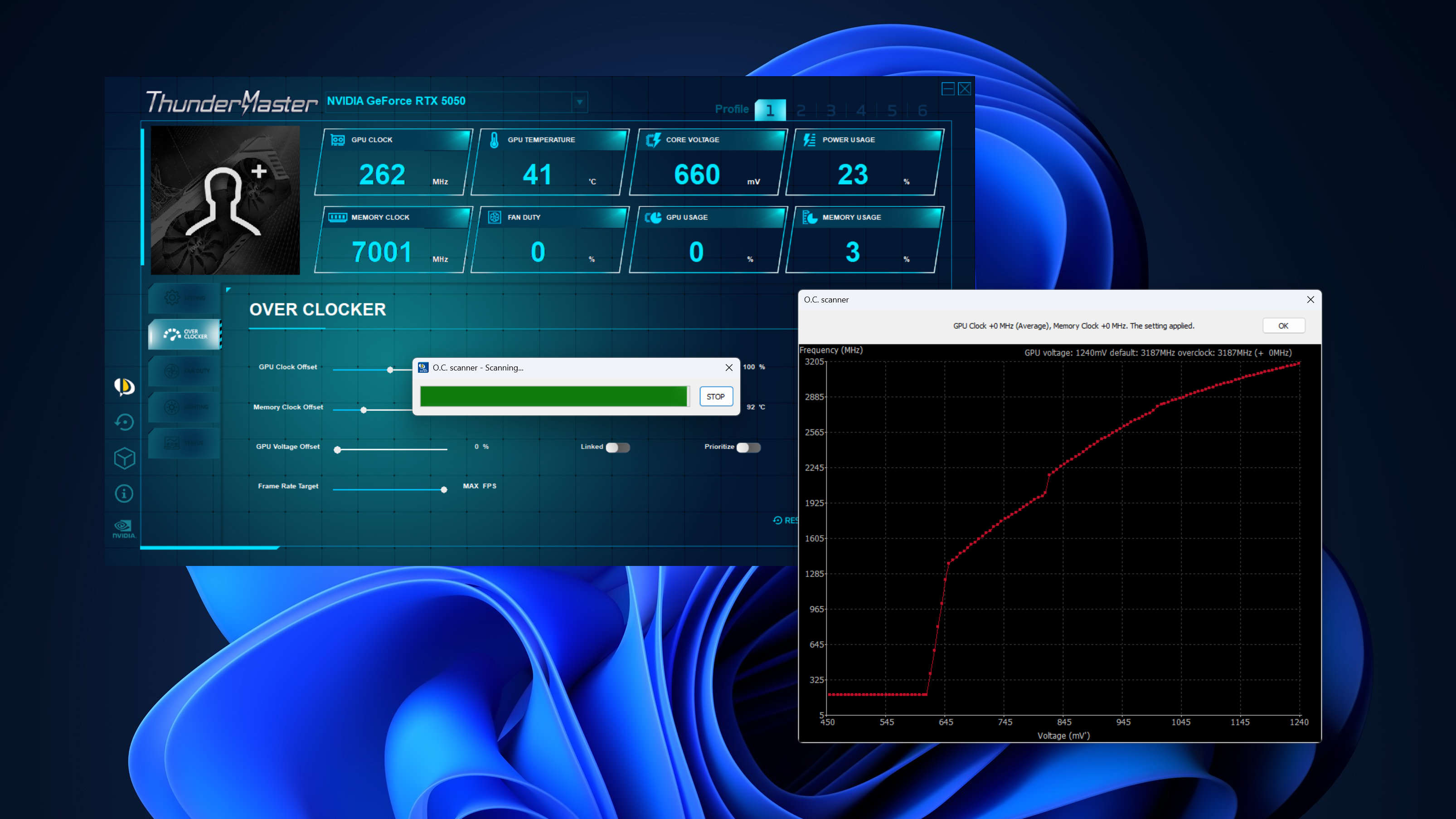Click the Core Voltage value 660

[x=696, y=174]
